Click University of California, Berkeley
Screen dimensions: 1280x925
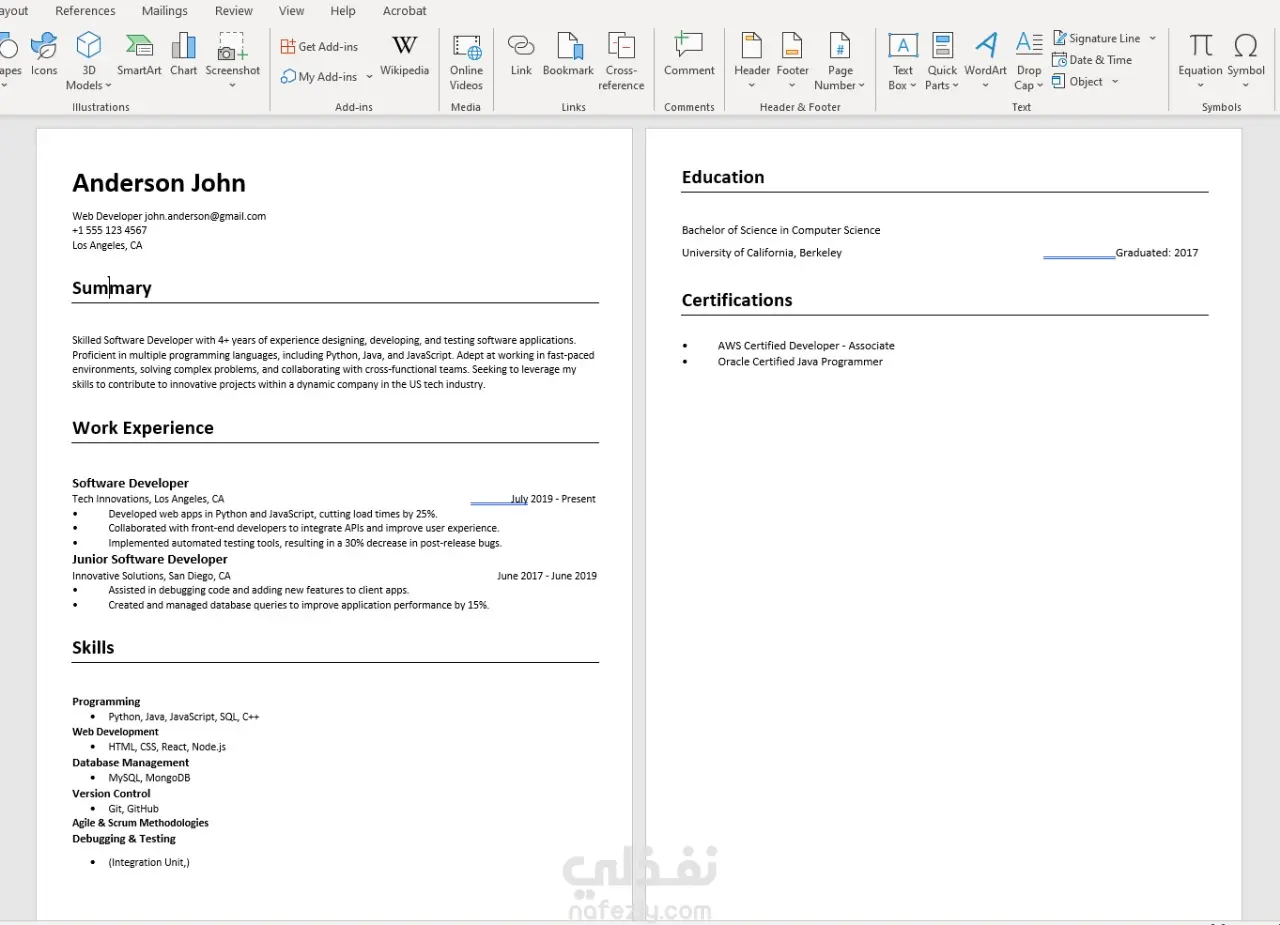(762, 253)
